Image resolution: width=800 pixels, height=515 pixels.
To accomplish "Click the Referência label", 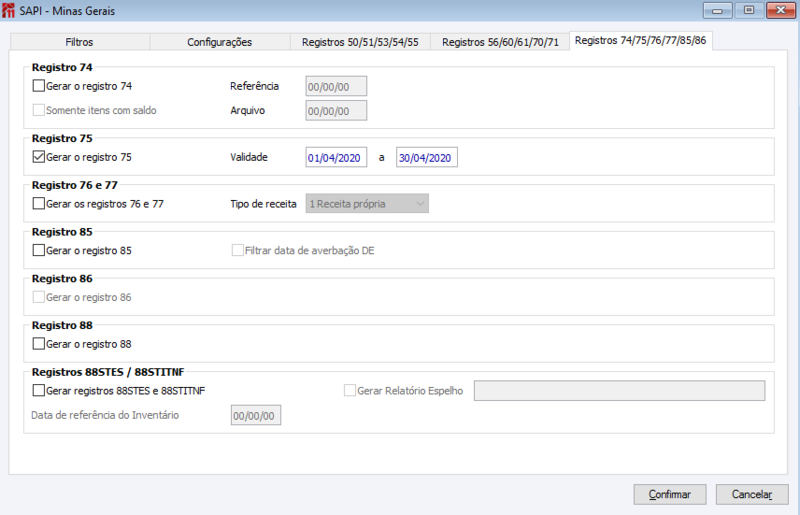I will [254, 86].
